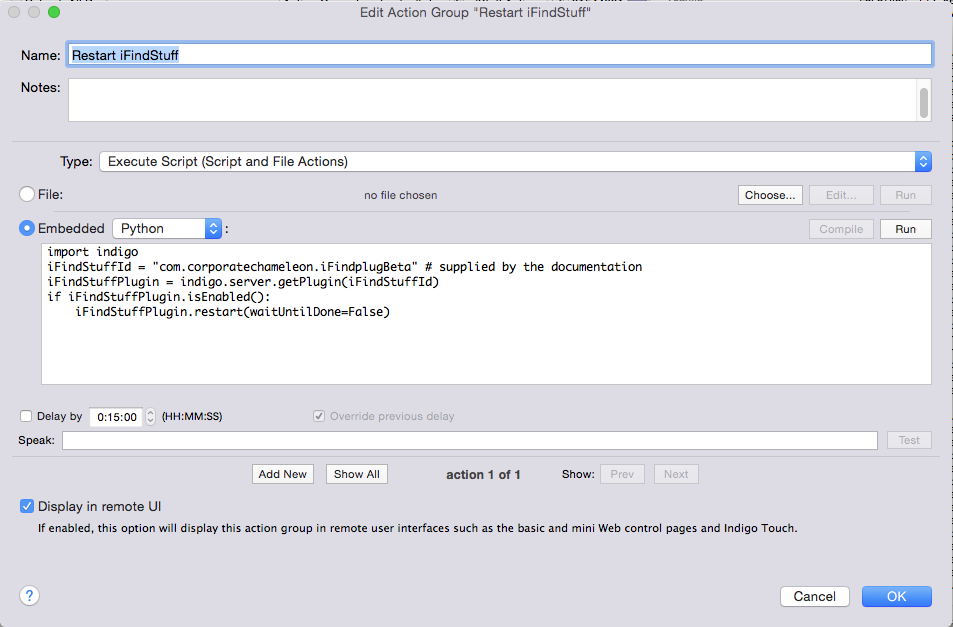Select the File radio button
The image size is (953, 627).
click(x=27, y=194)
